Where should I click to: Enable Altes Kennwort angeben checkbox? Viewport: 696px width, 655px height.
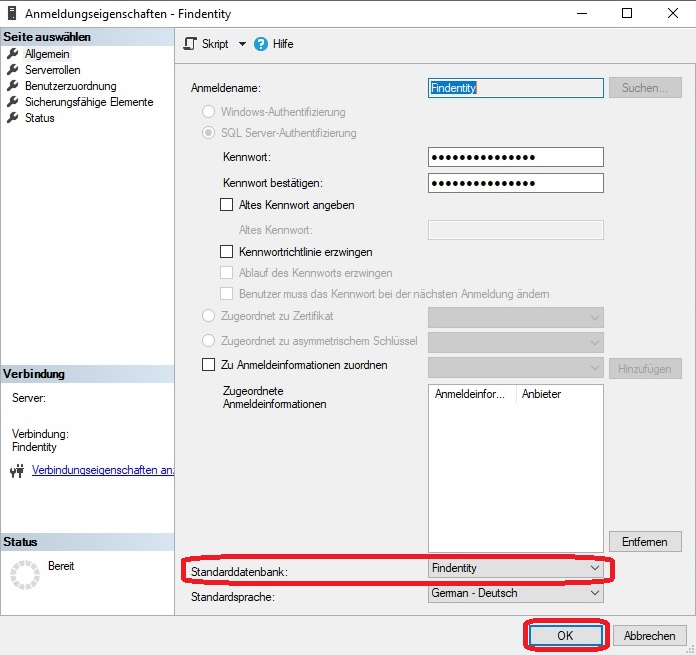pyautogui.click(x=226, y=205)
